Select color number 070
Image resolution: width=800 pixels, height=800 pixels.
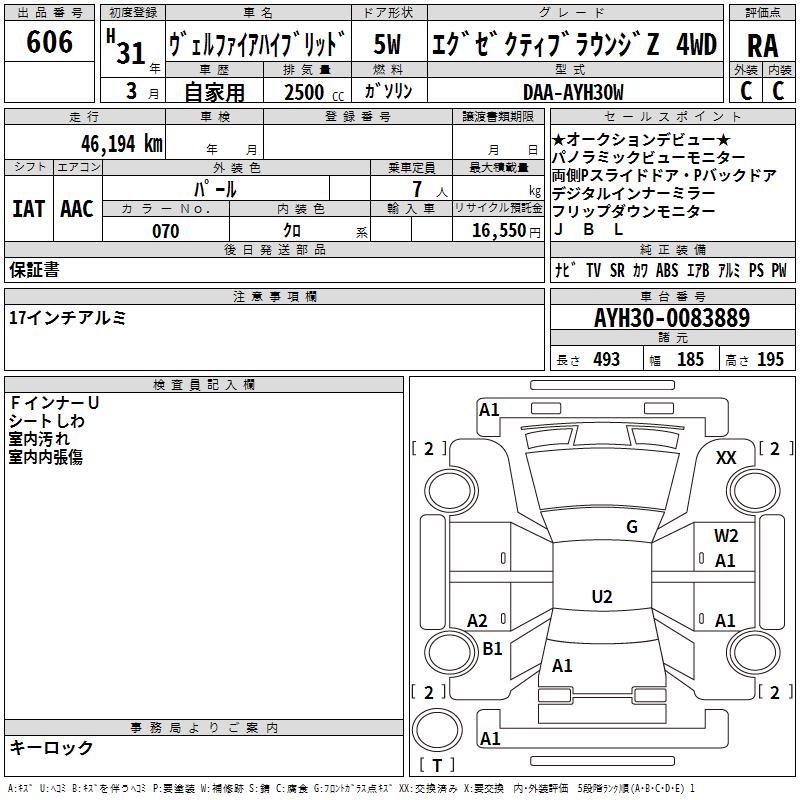click(166, 231)
